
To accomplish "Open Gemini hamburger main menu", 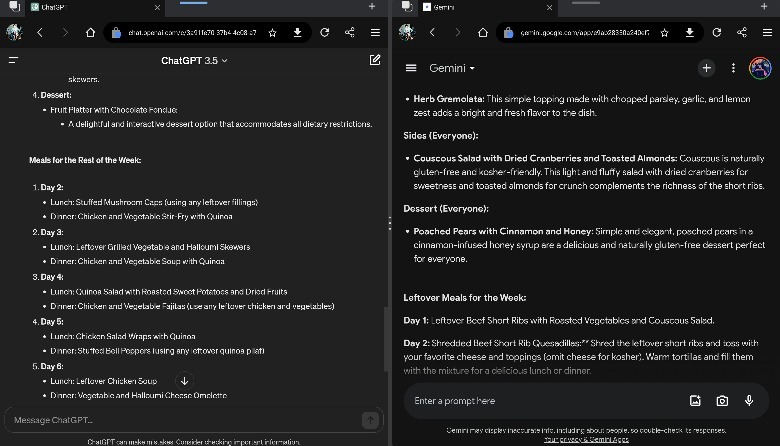I will pyautogui.click(x=411, y=68).
